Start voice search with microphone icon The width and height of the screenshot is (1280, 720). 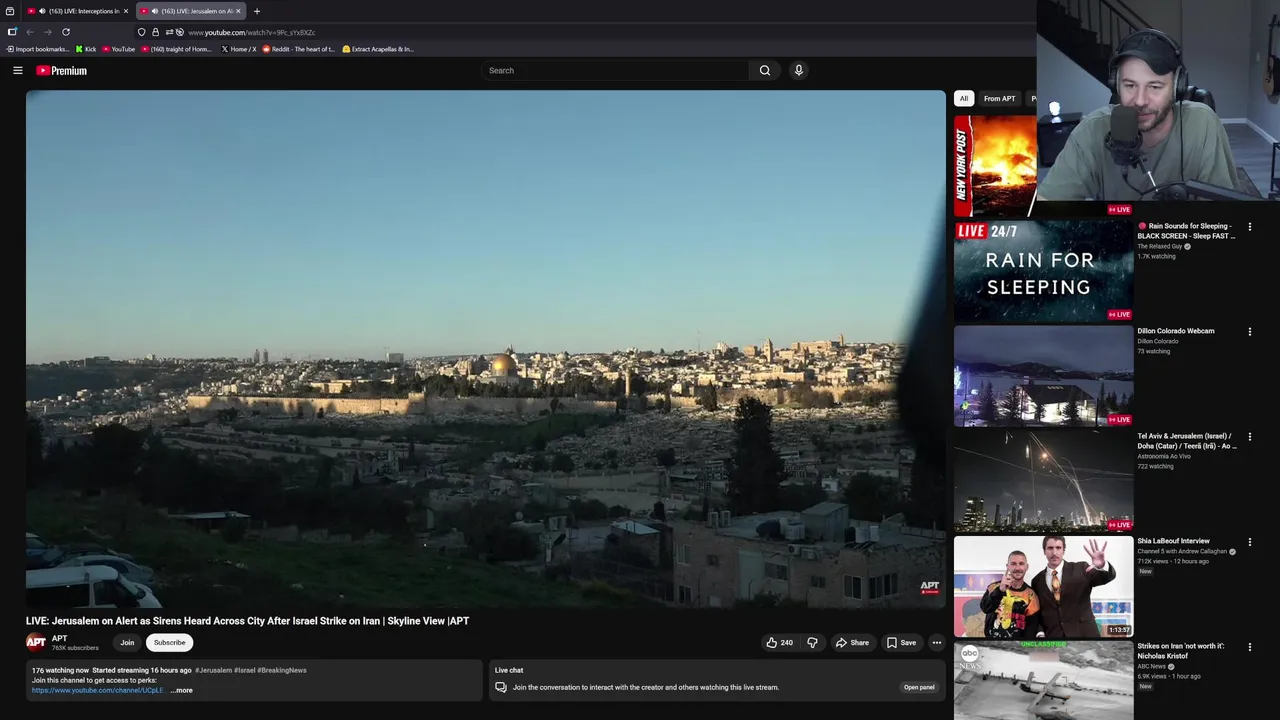click(x=798, y=70)
